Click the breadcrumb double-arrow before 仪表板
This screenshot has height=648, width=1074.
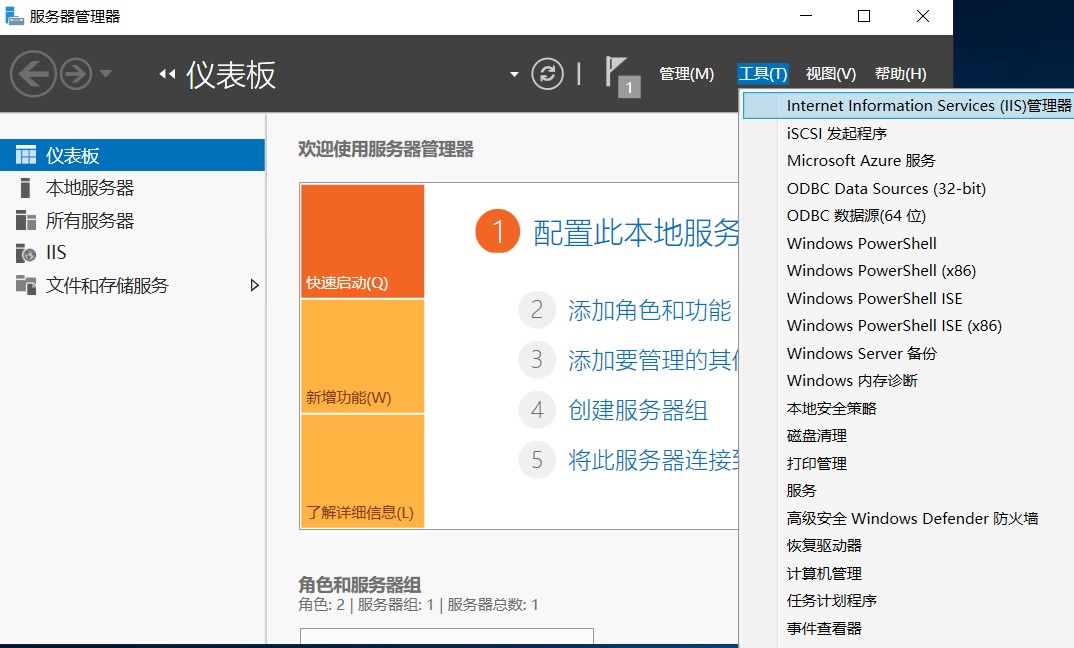pyautogui.click(x=167, y=74)
